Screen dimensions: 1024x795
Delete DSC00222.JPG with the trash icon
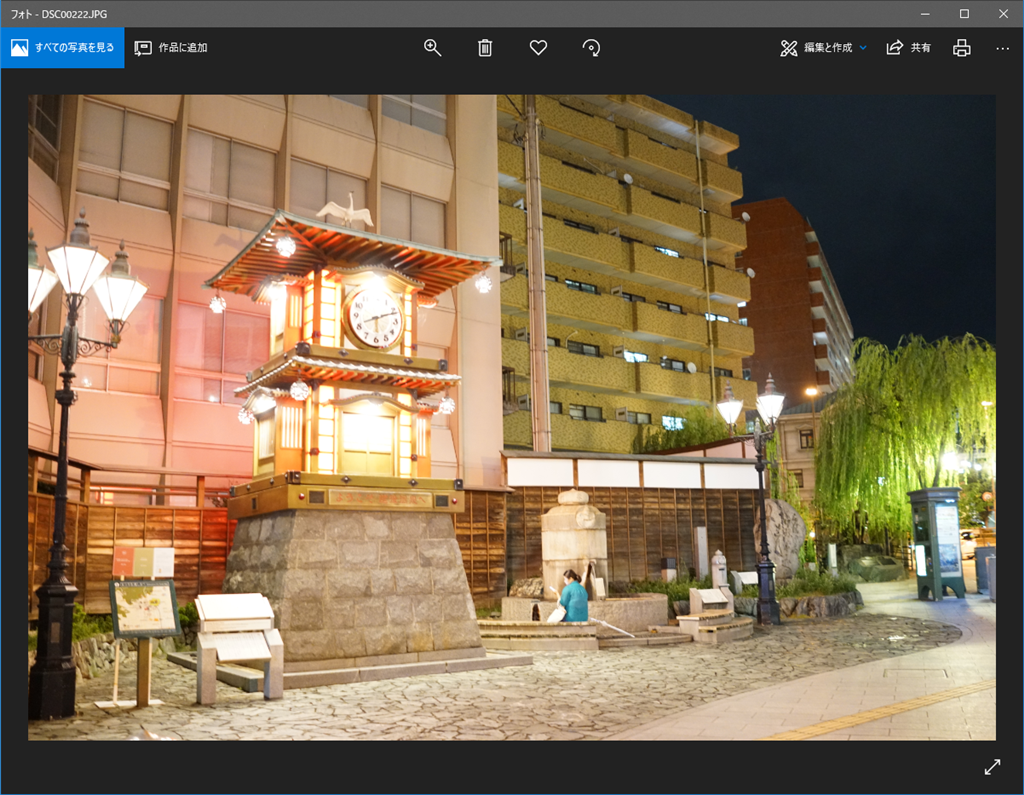point(485,47)
